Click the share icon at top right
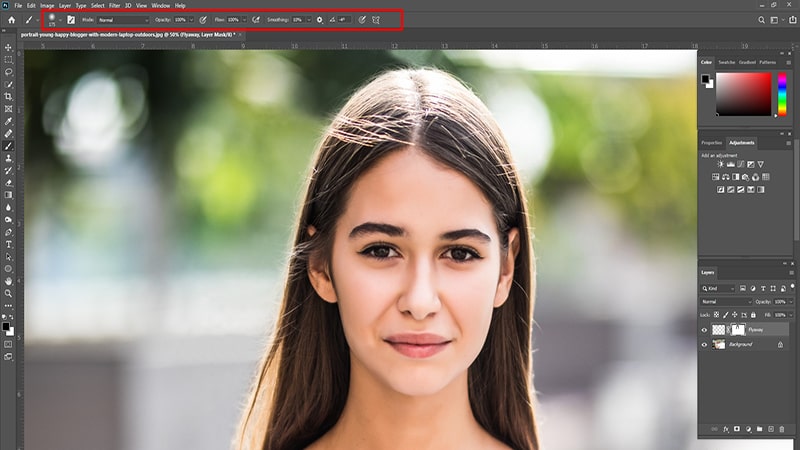The width and height of the screenshot is (800, 450). 793,20
